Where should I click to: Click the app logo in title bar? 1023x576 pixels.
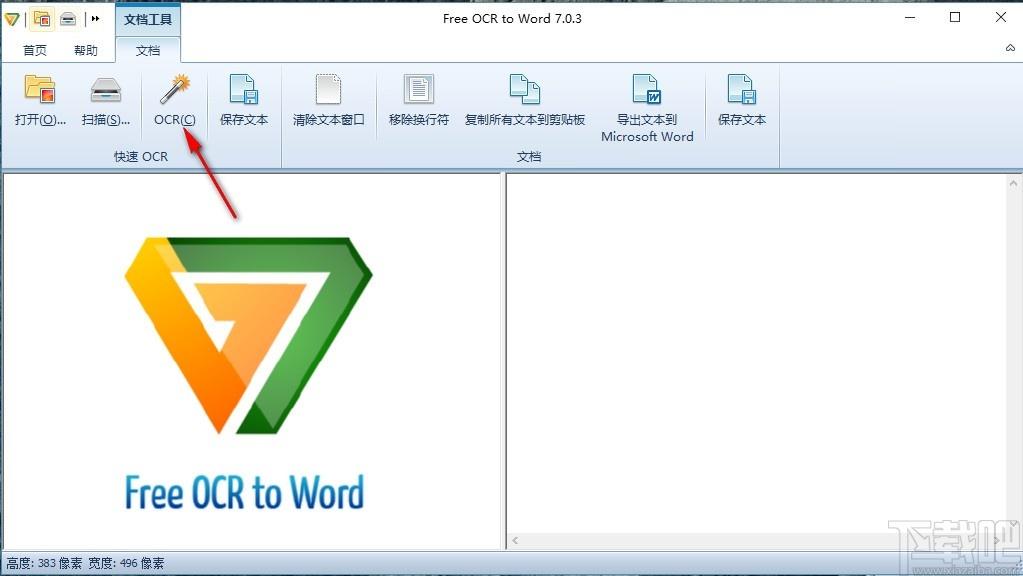[12, 19]
